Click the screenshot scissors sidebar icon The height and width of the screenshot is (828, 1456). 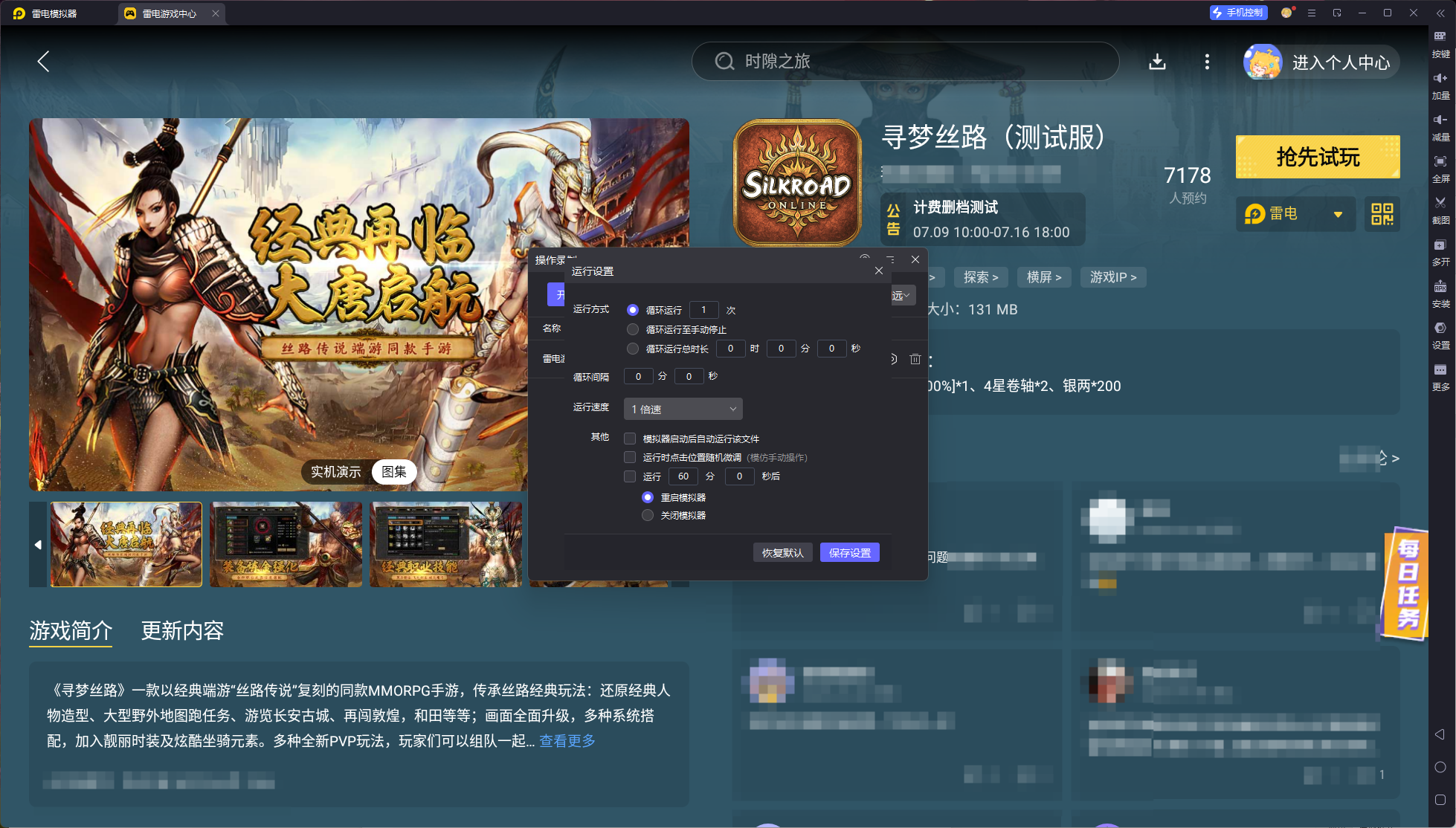pos(1440,203)
